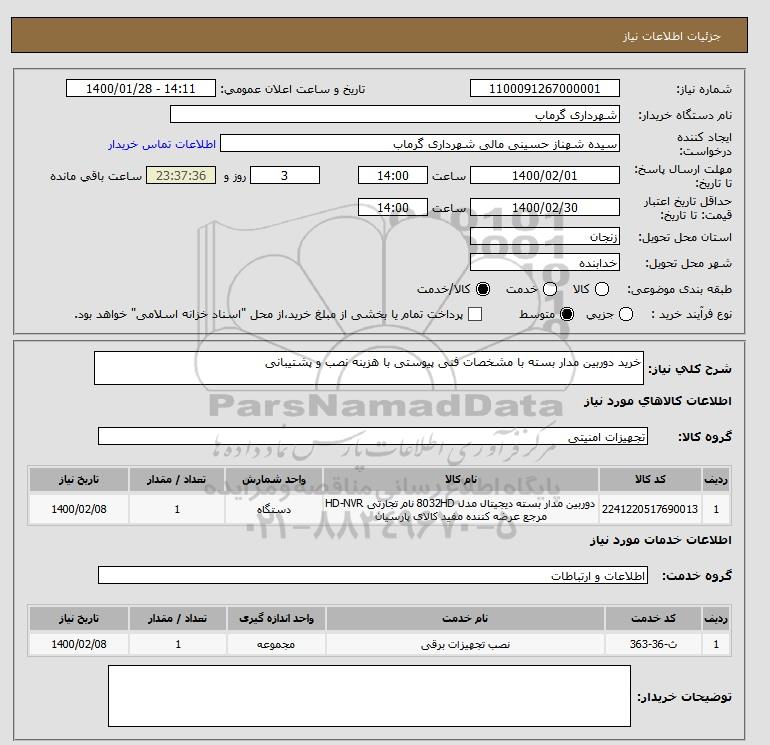This screenshot has width=770, height=745.
Task: Click the page title جزئیات اطلاعات نیاز
Action: [671, 36]
